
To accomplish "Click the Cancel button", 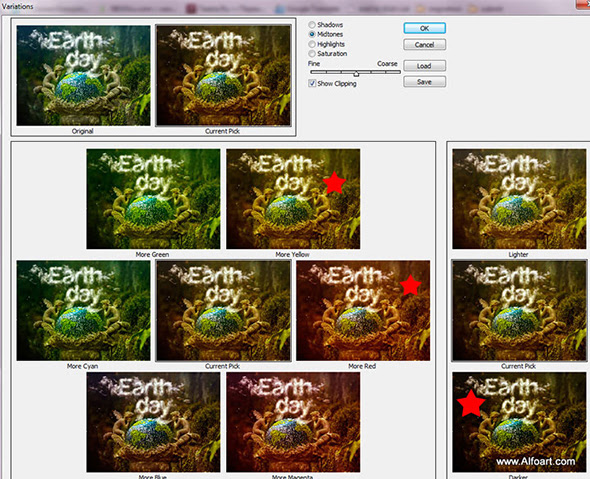I will click(424, 45).
